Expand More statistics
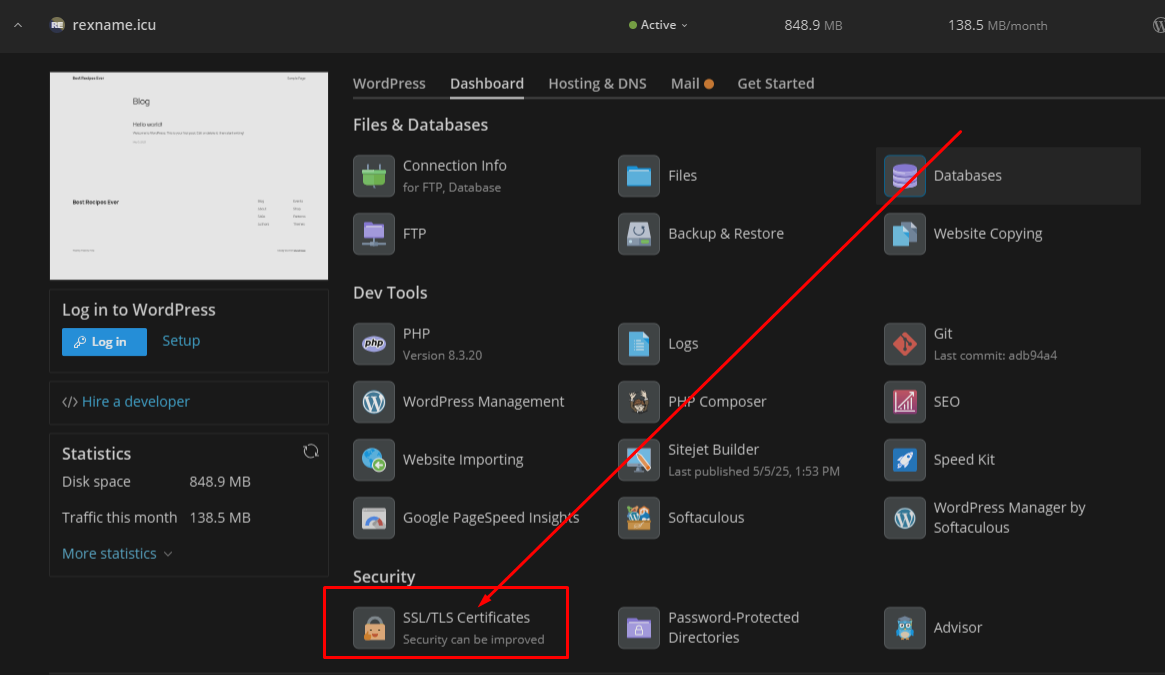 coord(117,554)
